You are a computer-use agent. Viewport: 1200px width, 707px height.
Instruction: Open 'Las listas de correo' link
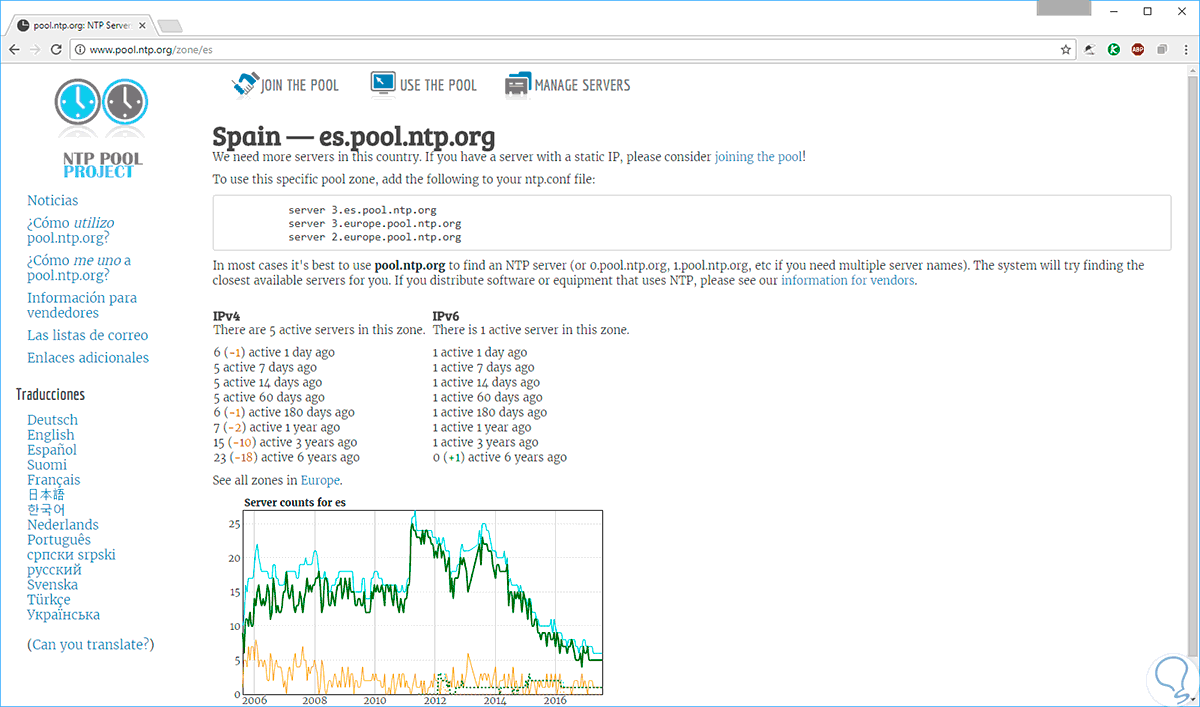click(87, 335)
